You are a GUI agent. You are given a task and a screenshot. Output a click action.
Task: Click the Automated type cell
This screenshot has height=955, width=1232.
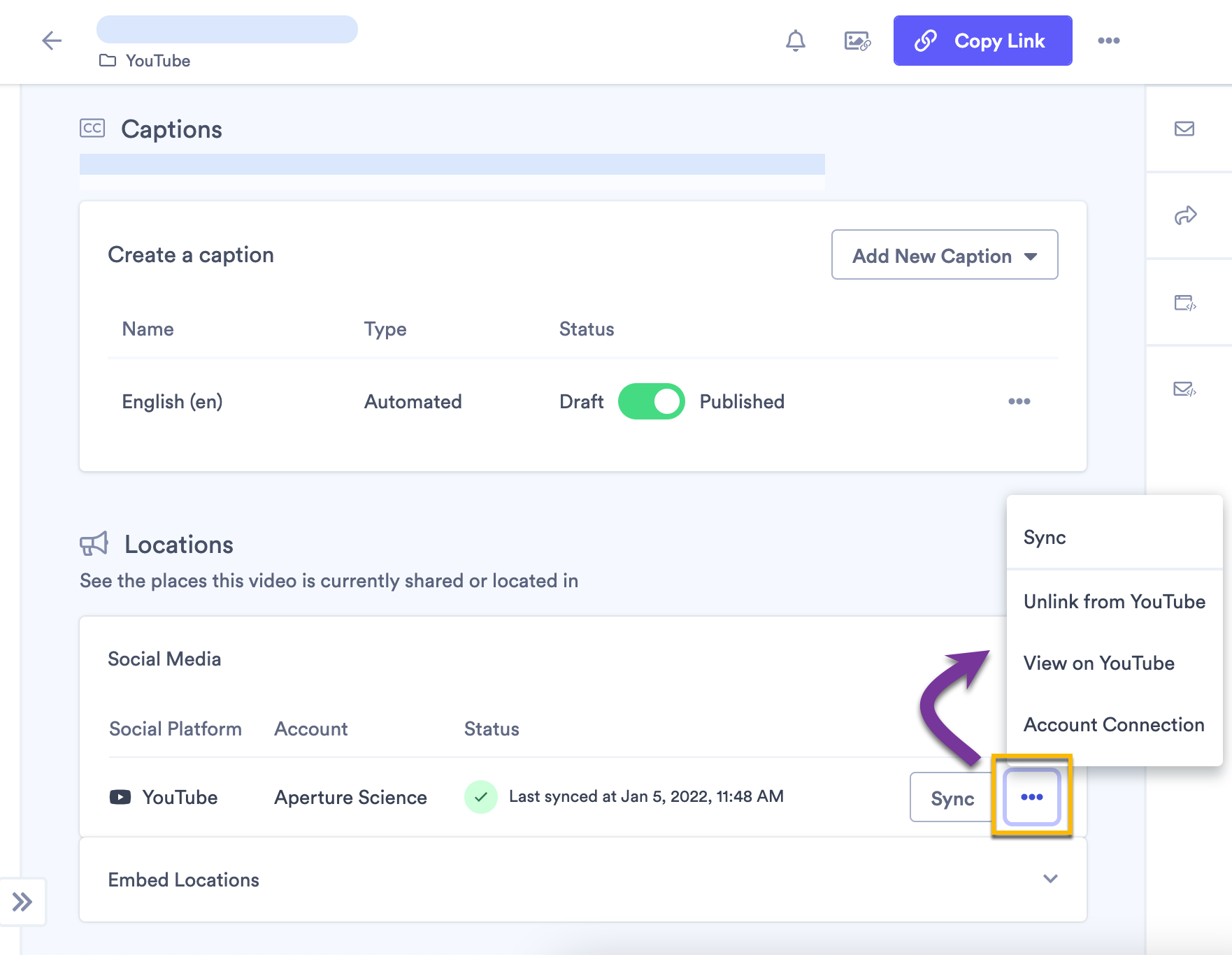(413, 401)
